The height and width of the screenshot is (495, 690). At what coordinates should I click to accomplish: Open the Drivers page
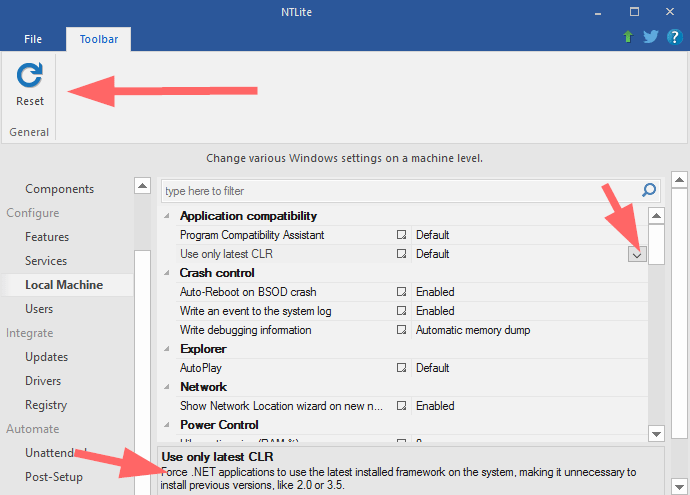coord(43,381)
